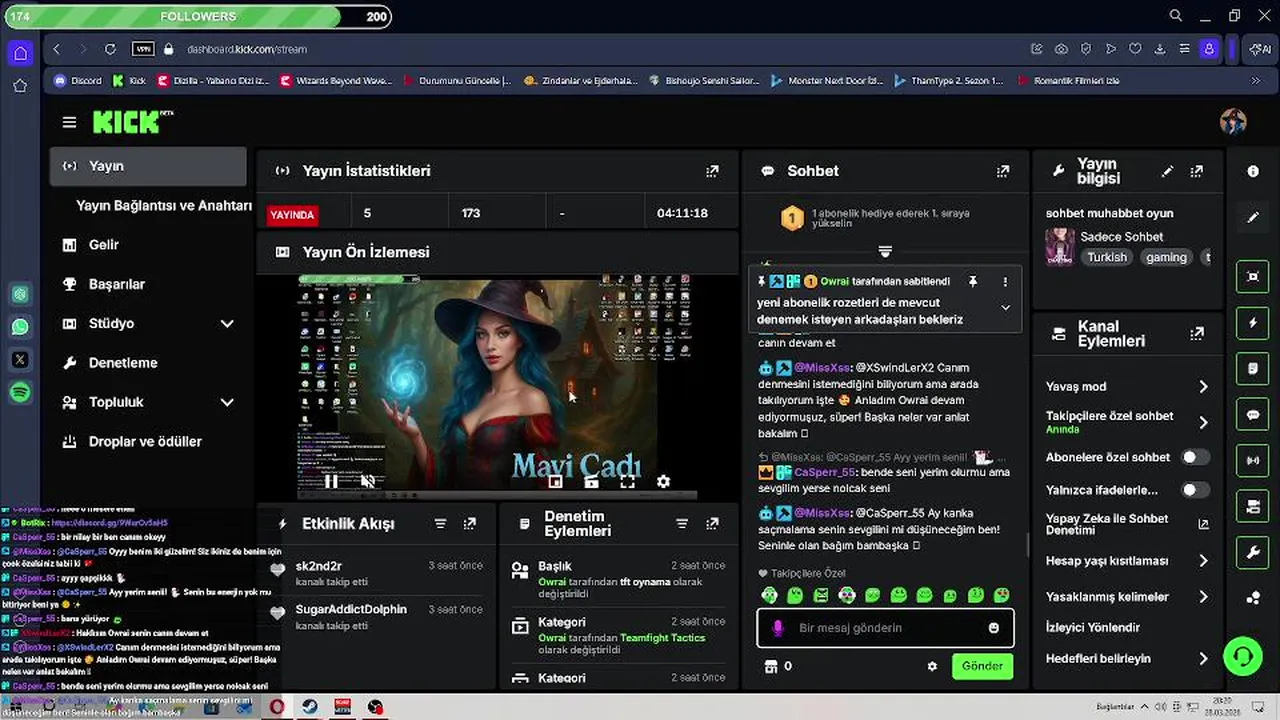Open the Kick hamburger menu

[x=69, y=122]
